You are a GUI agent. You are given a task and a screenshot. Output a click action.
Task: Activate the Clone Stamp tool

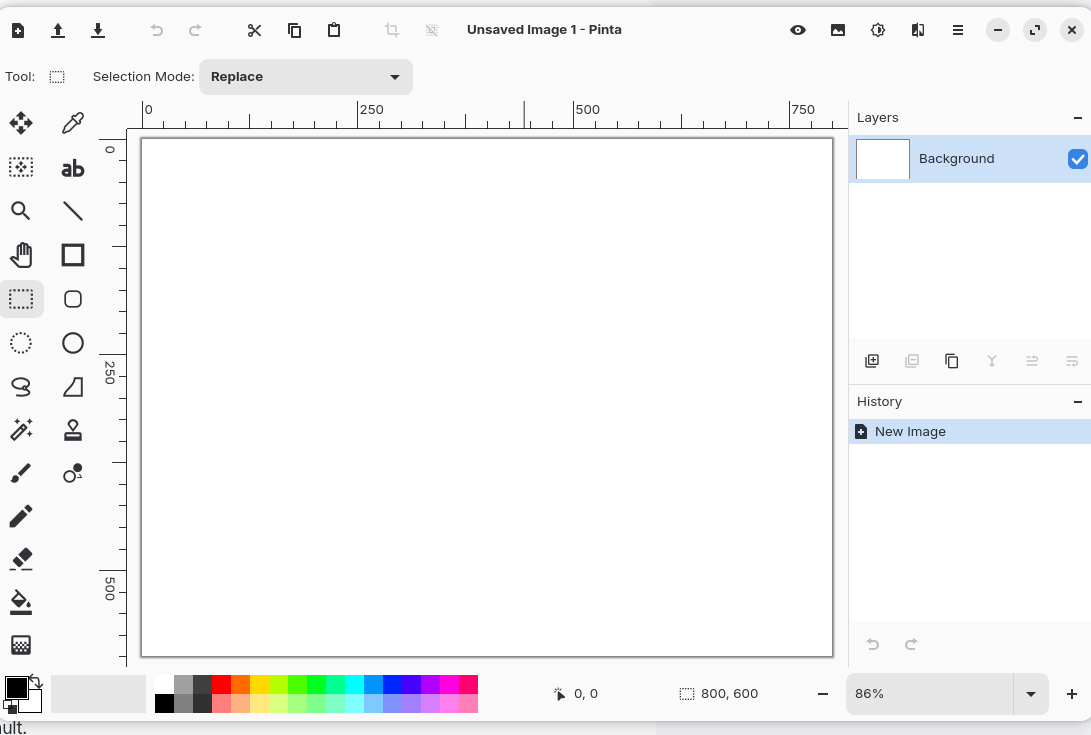pos(73,430)
